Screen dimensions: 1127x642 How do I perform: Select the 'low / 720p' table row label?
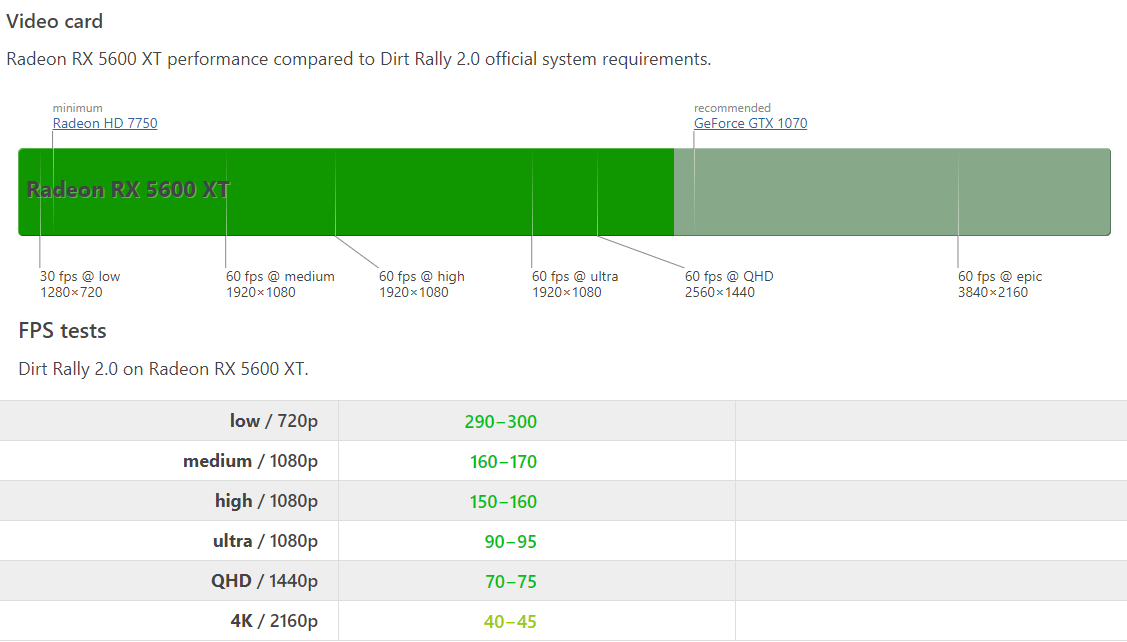click(x=274, y=421)
